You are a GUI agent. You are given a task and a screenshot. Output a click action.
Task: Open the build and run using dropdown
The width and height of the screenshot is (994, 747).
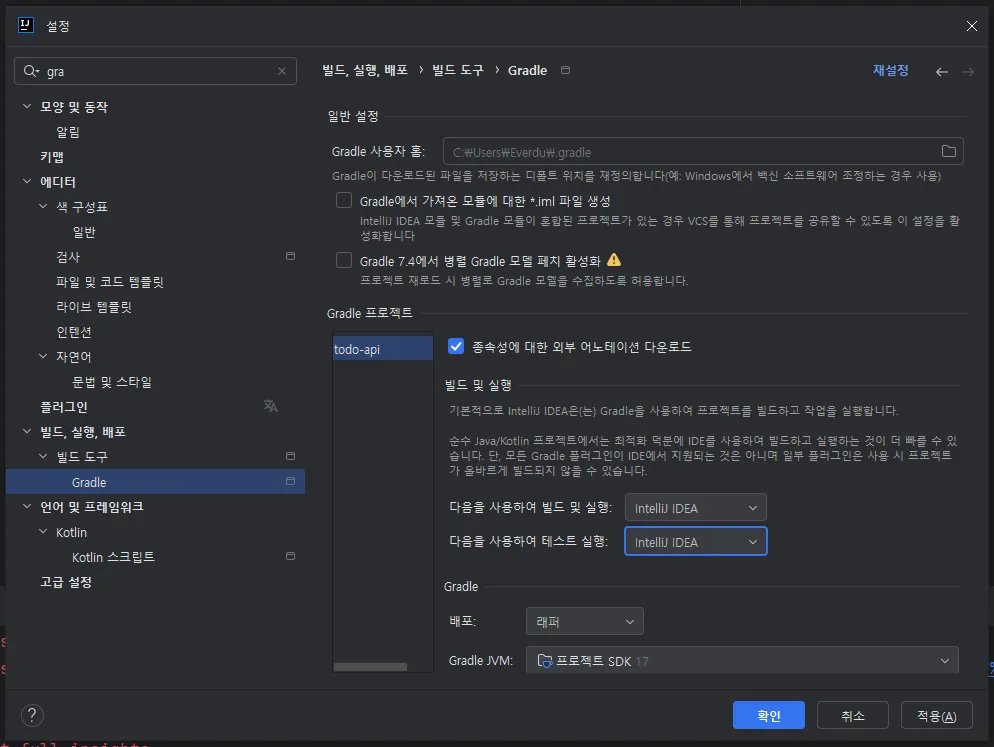tap(695, 508)
